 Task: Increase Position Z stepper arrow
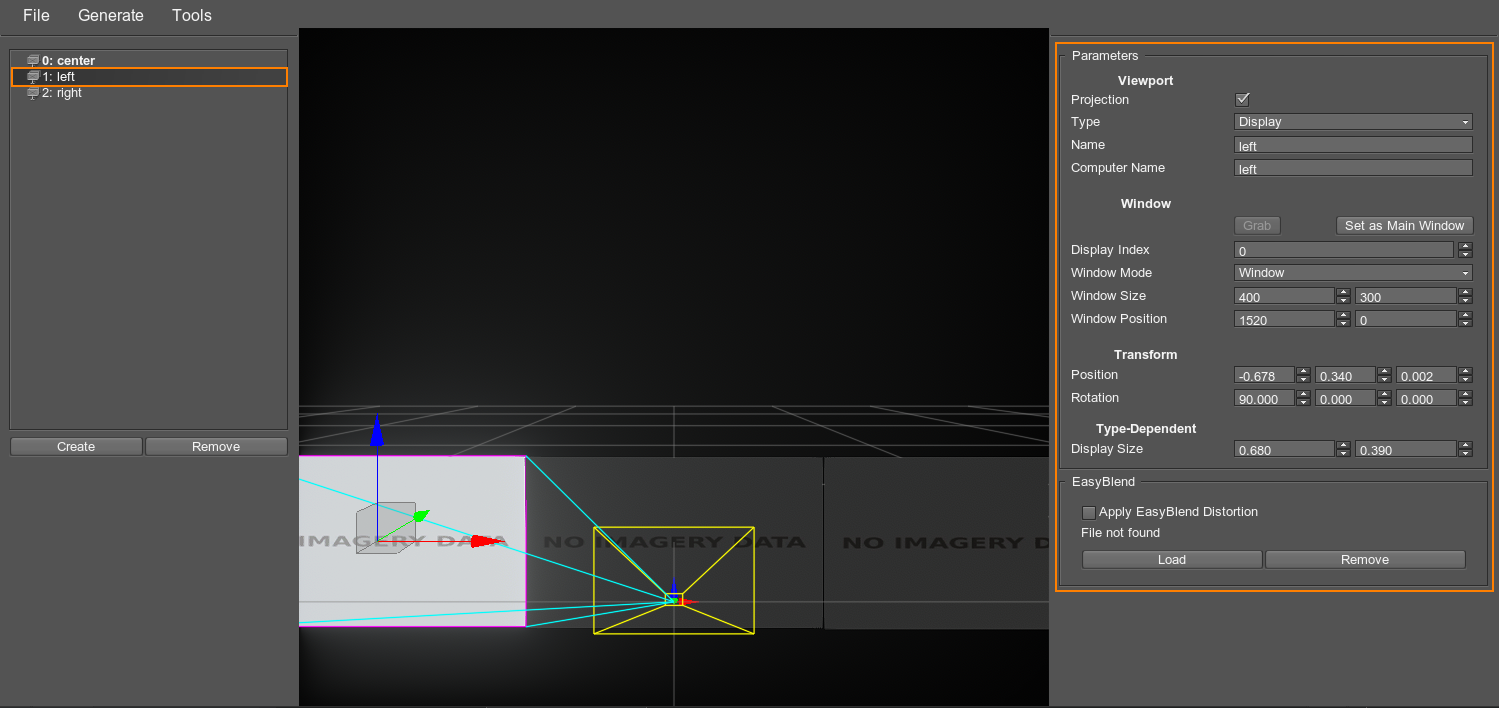[x=1465, y=371]
